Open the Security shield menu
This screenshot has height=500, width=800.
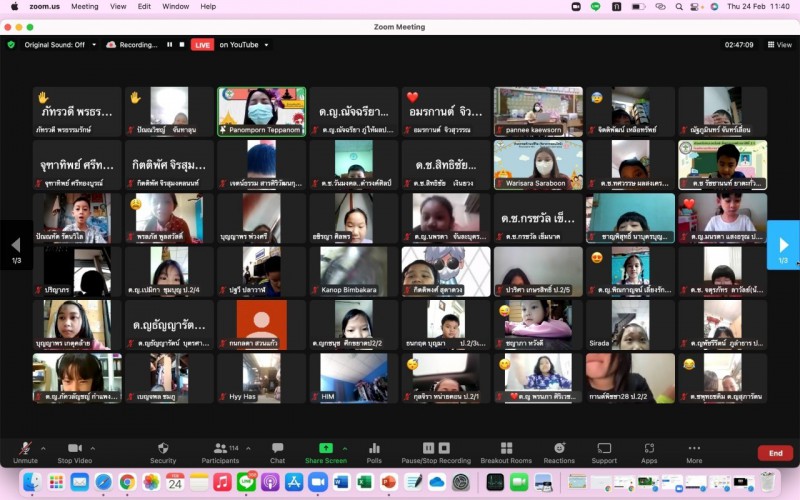(x=163, y=452)
